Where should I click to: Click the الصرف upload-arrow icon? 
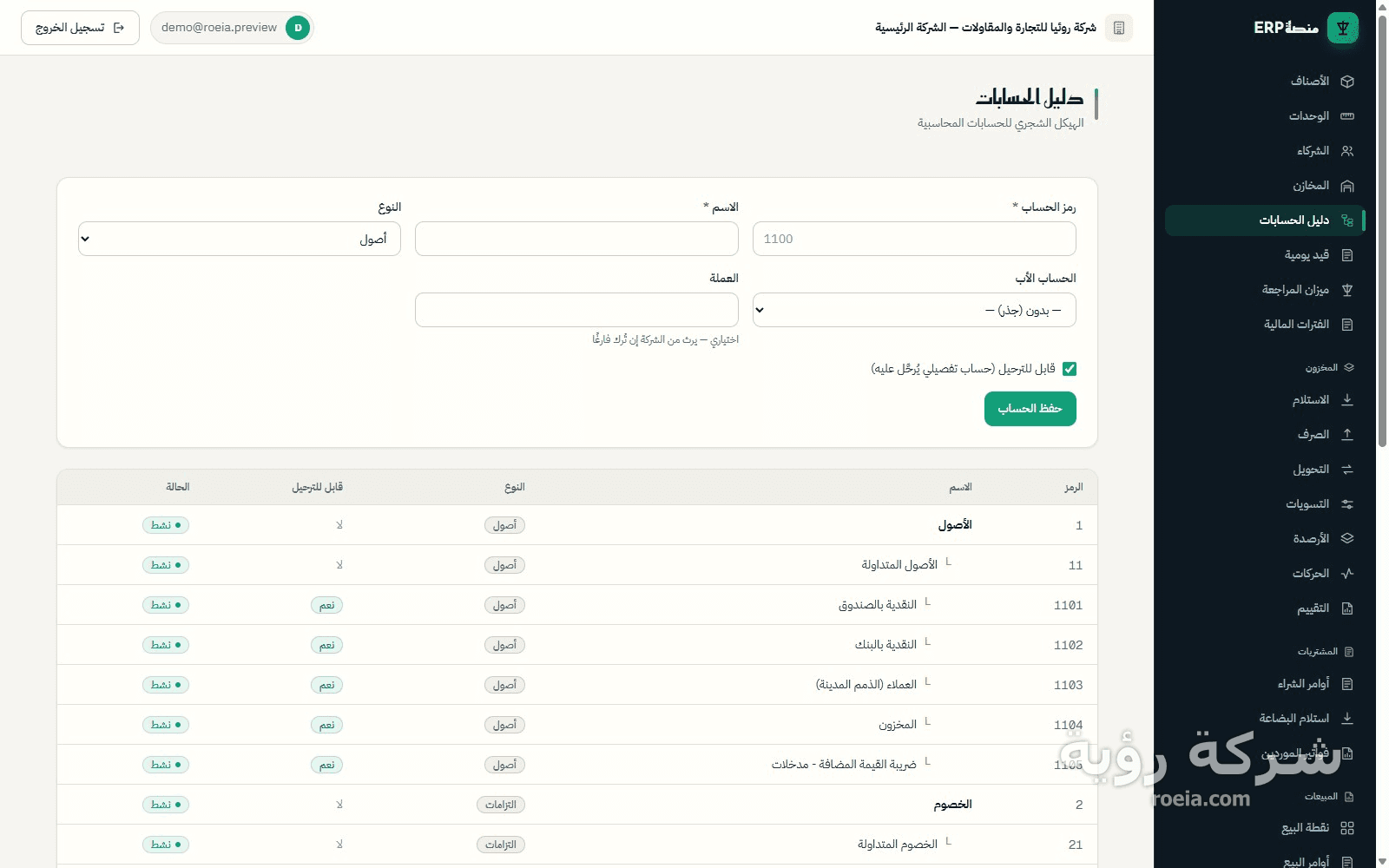click(x=1347, y=435)
